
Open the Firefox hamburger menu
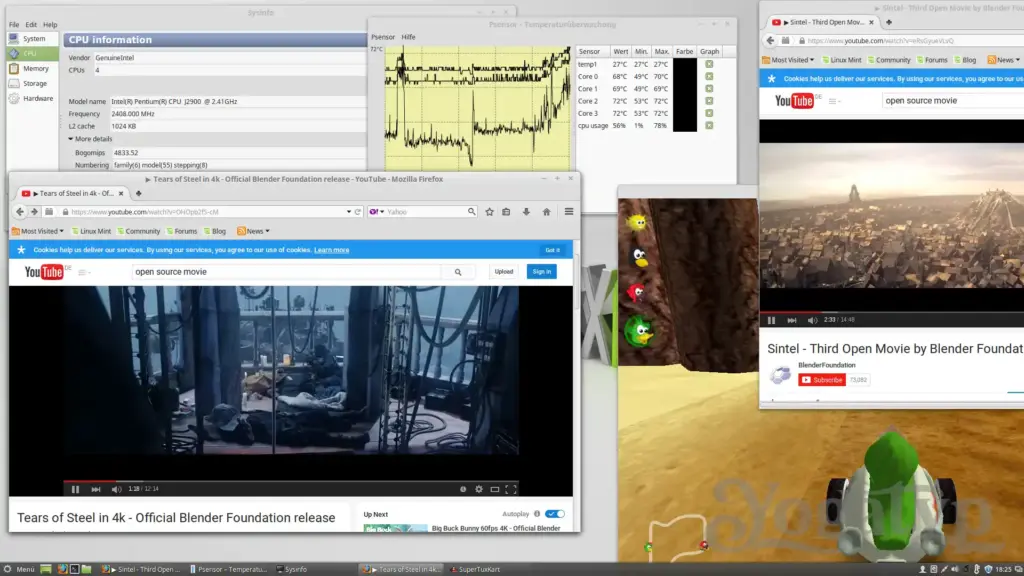point(569,212)
